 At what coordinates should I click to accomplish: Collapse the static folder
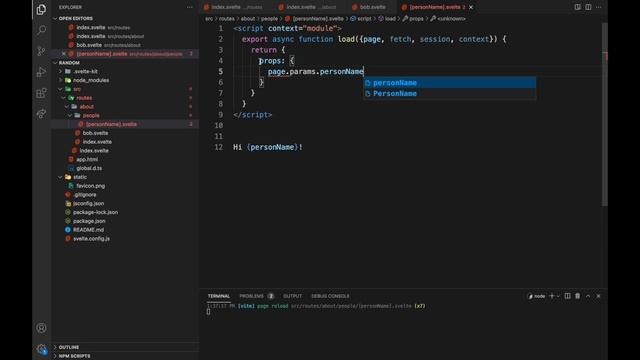click(x=80, y=177)
